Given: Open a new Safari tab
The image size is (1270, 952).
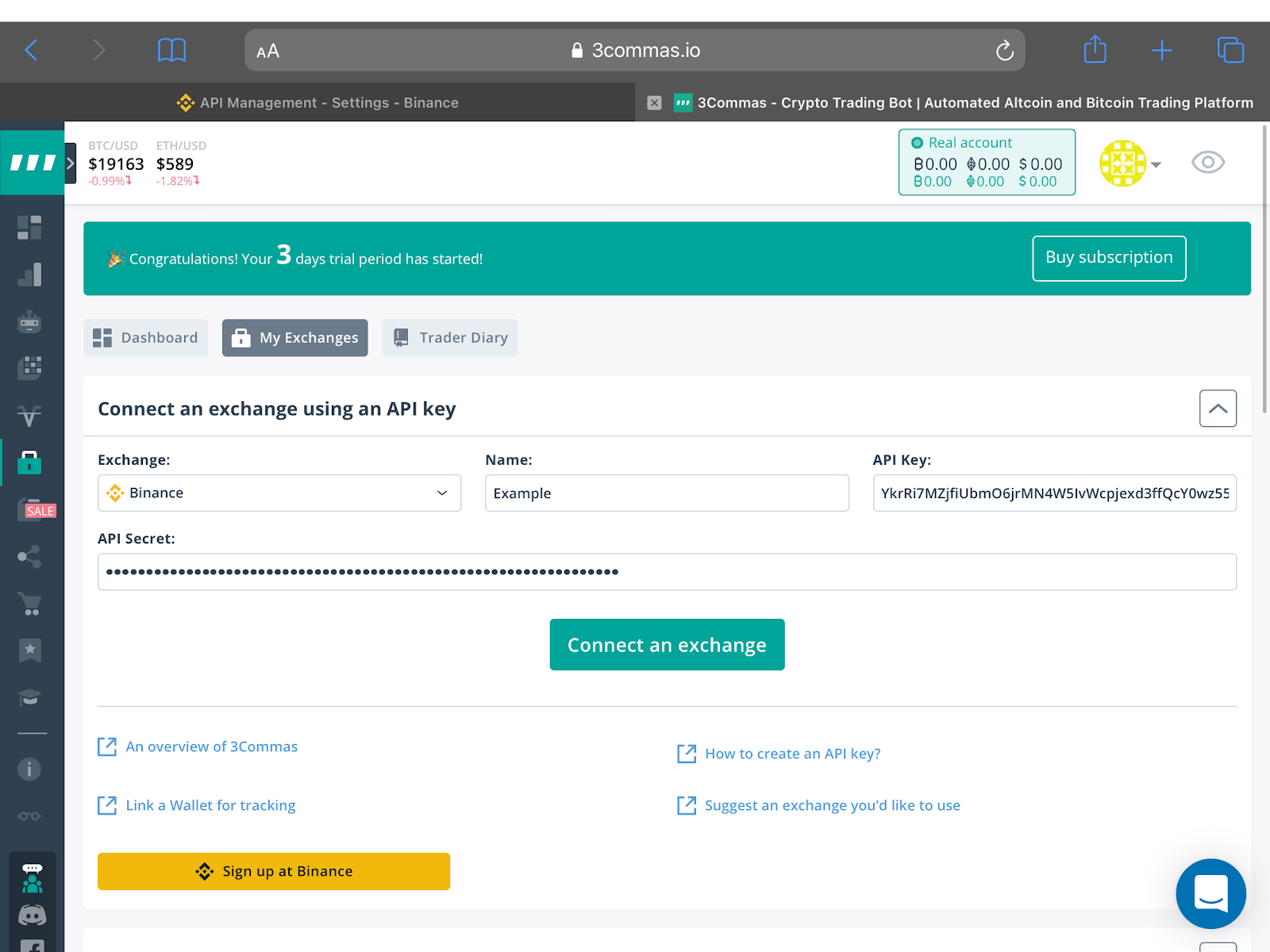Looking at the screenshot, I should [1162, 51].
